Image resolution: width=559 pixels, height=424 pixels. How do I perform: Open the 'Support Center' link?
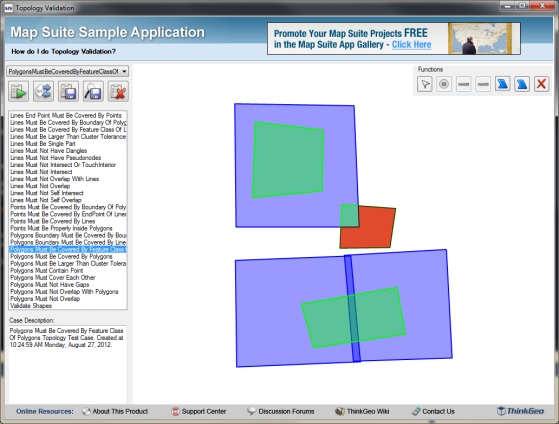point(199,412)
